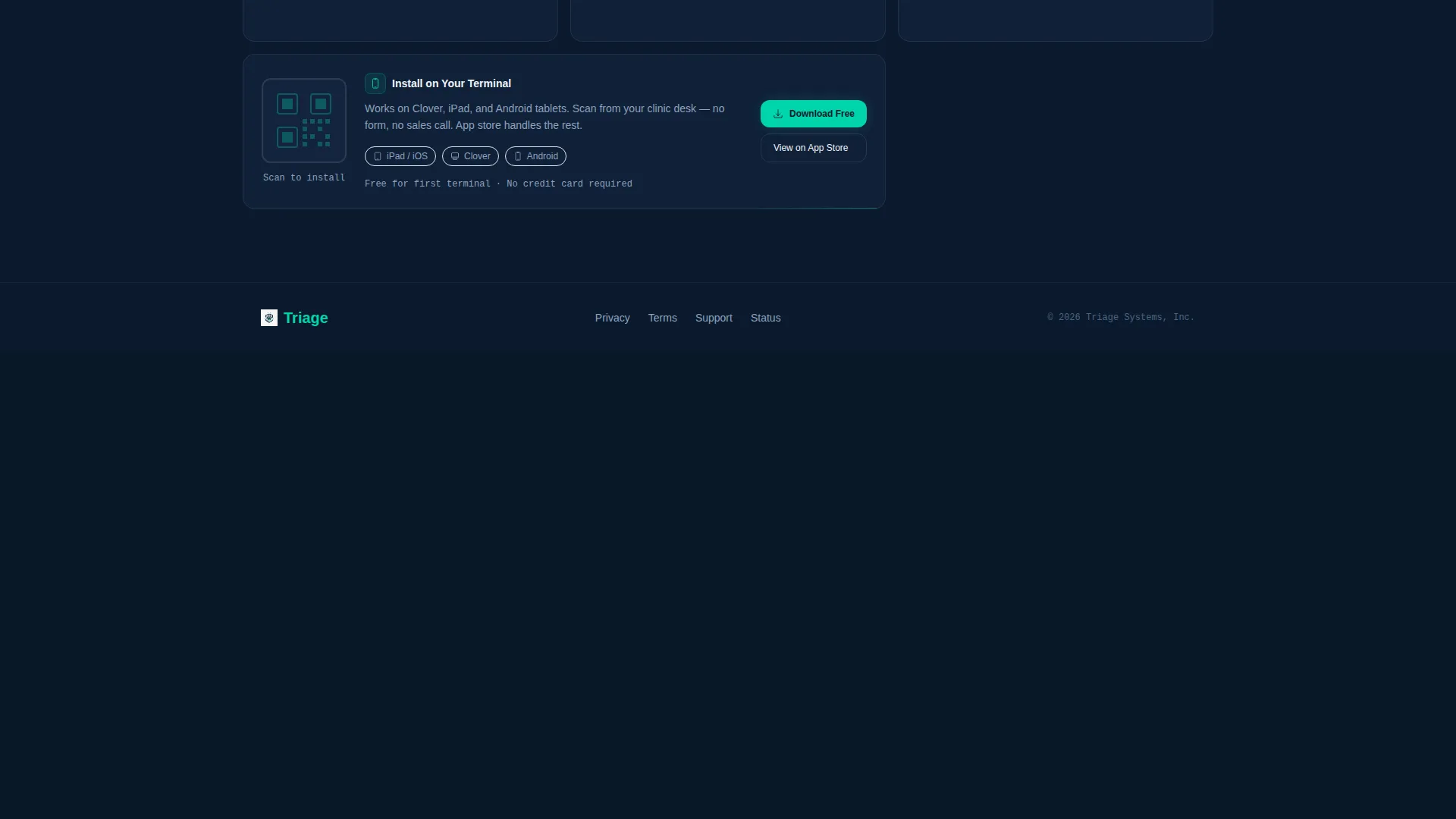Click the 'Works on Clover, iPad' description
This screenshot has height=819, width=1456.
(x=544, y=117)
